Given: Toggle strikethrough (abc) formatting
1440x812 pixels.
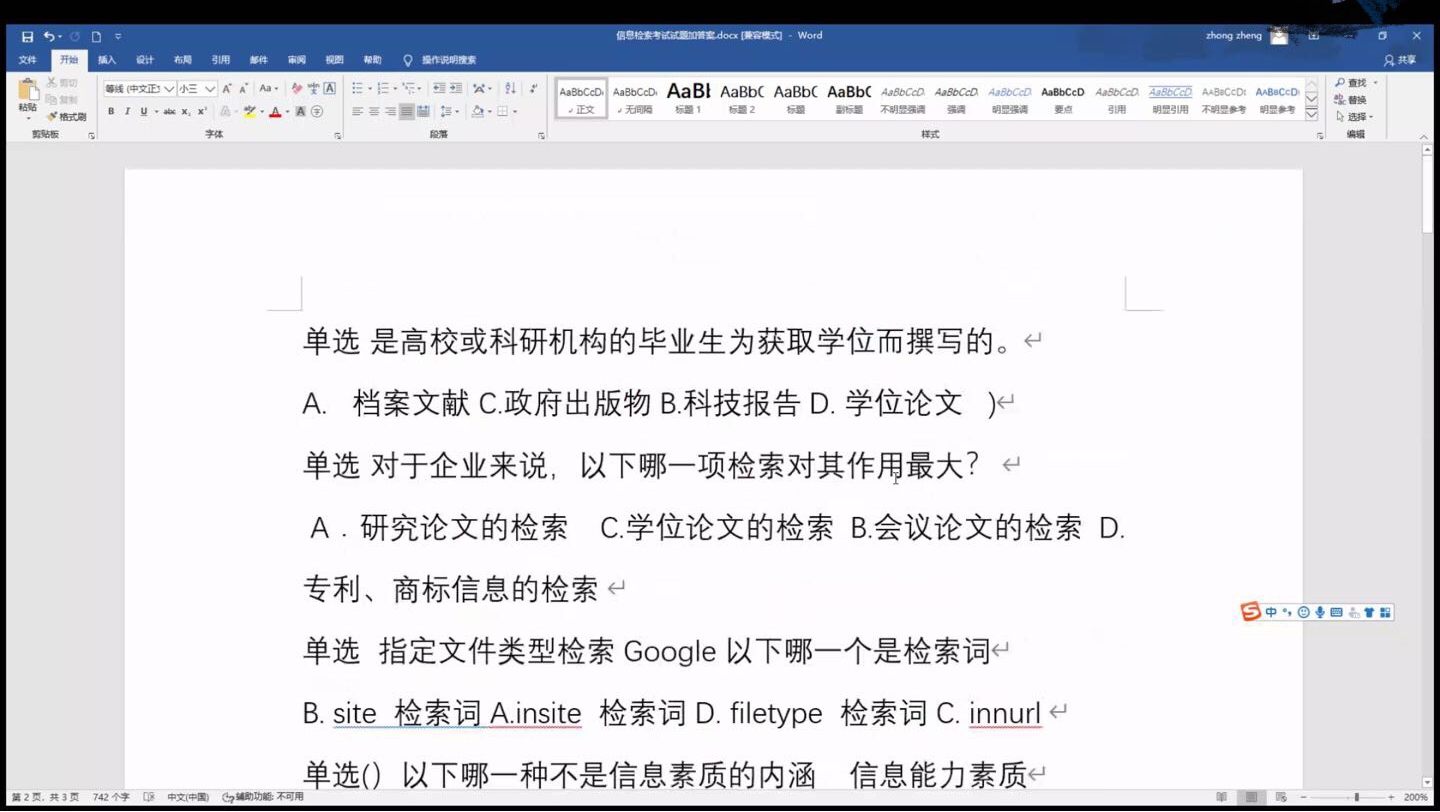Looking at the screenshot, I should click(x=169, y=112).
